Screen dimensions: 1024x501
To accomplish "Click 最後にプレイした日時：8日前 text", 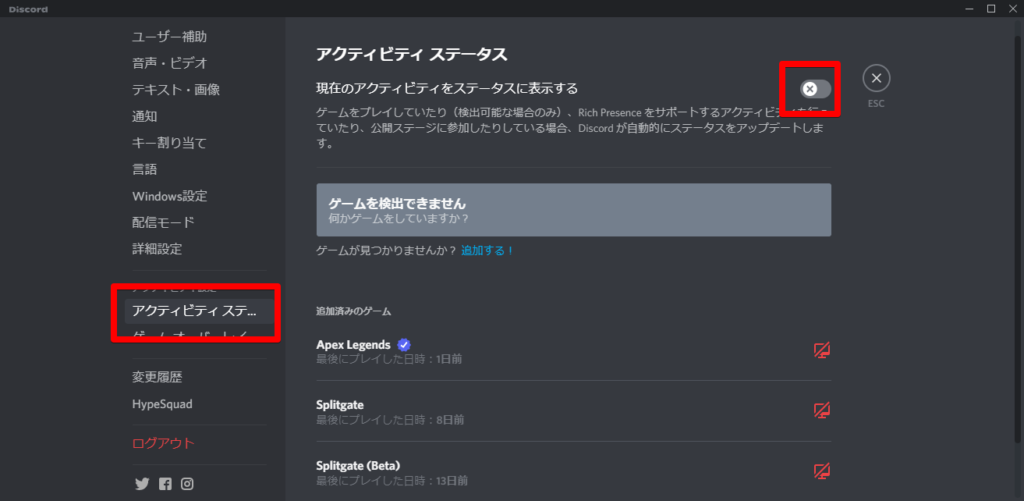I will 390,420.
